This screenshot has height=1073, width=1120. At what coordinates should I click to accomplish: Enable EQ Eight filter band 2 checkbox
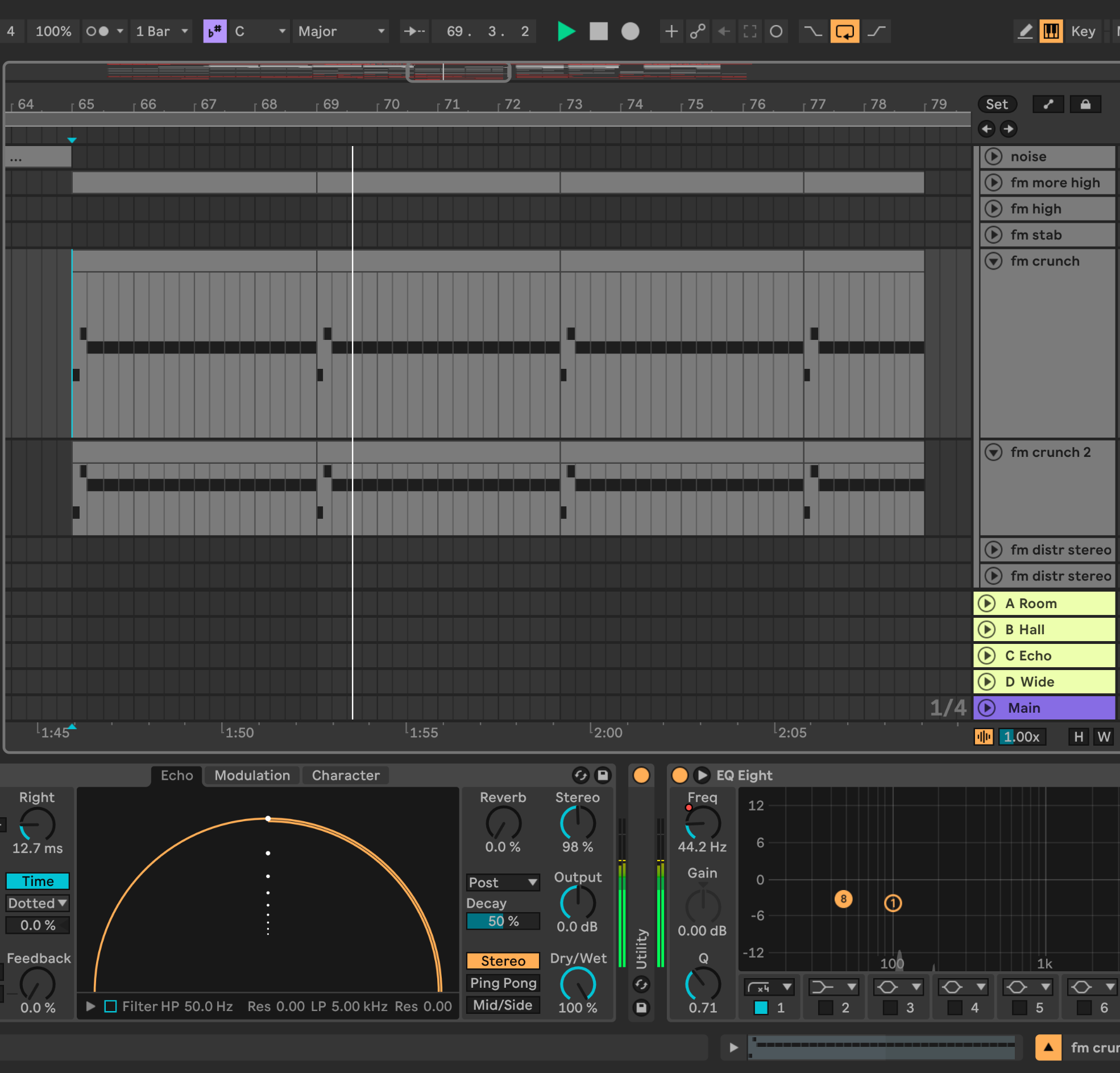825,1008
